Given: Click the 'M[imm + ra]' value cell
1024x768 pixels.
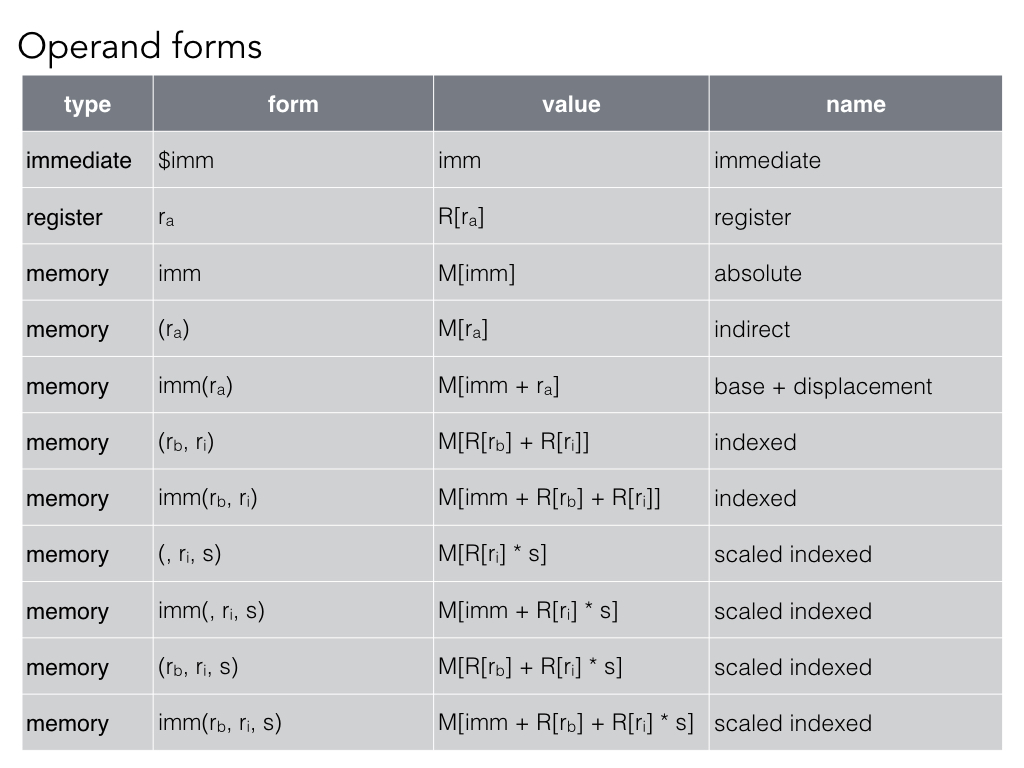Looking at the screenshot, I should pos(498,386).
